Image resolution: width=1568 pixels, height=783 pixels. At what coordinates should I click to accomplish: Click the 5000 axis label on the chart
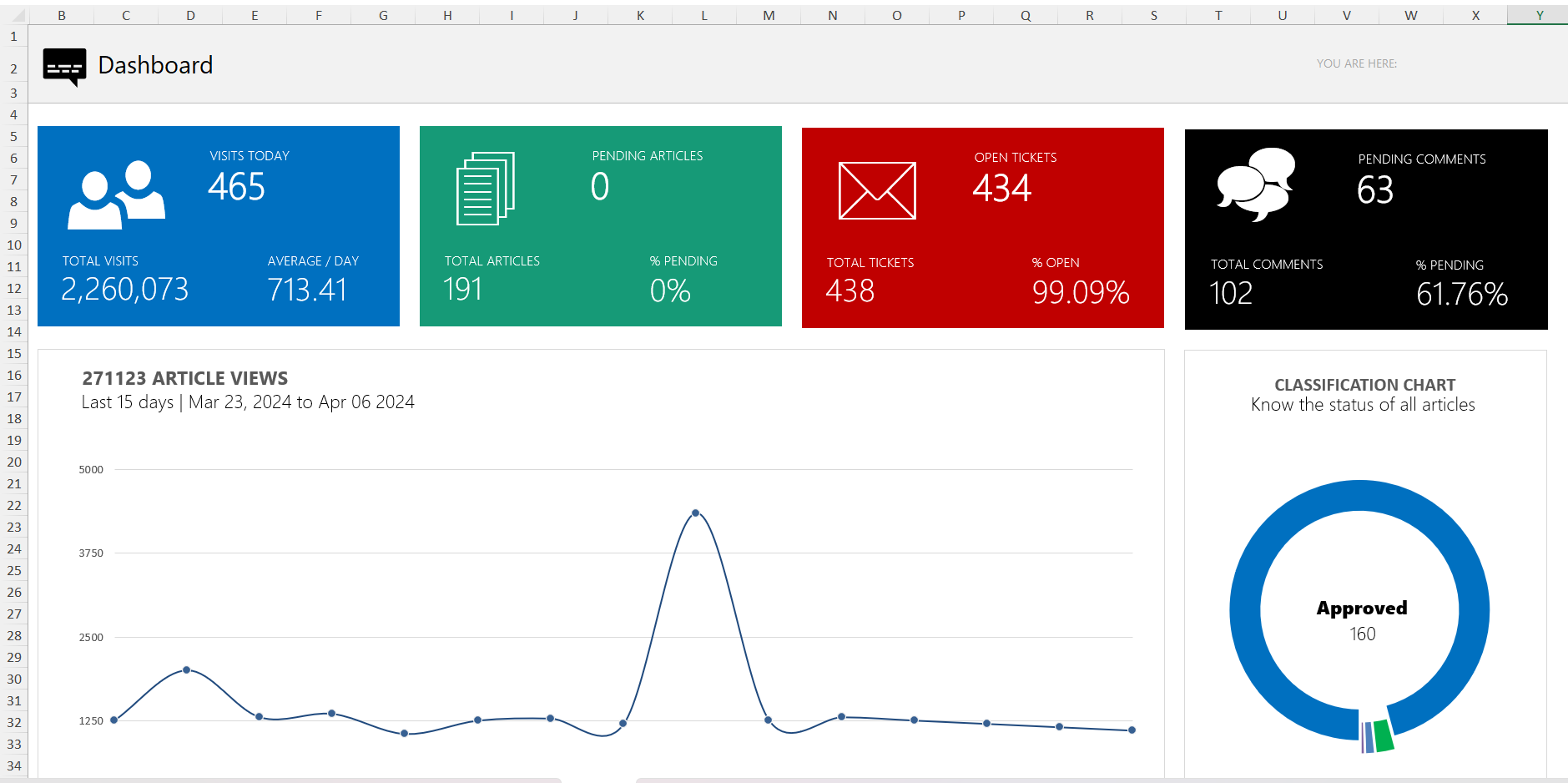tap(91, 470)
